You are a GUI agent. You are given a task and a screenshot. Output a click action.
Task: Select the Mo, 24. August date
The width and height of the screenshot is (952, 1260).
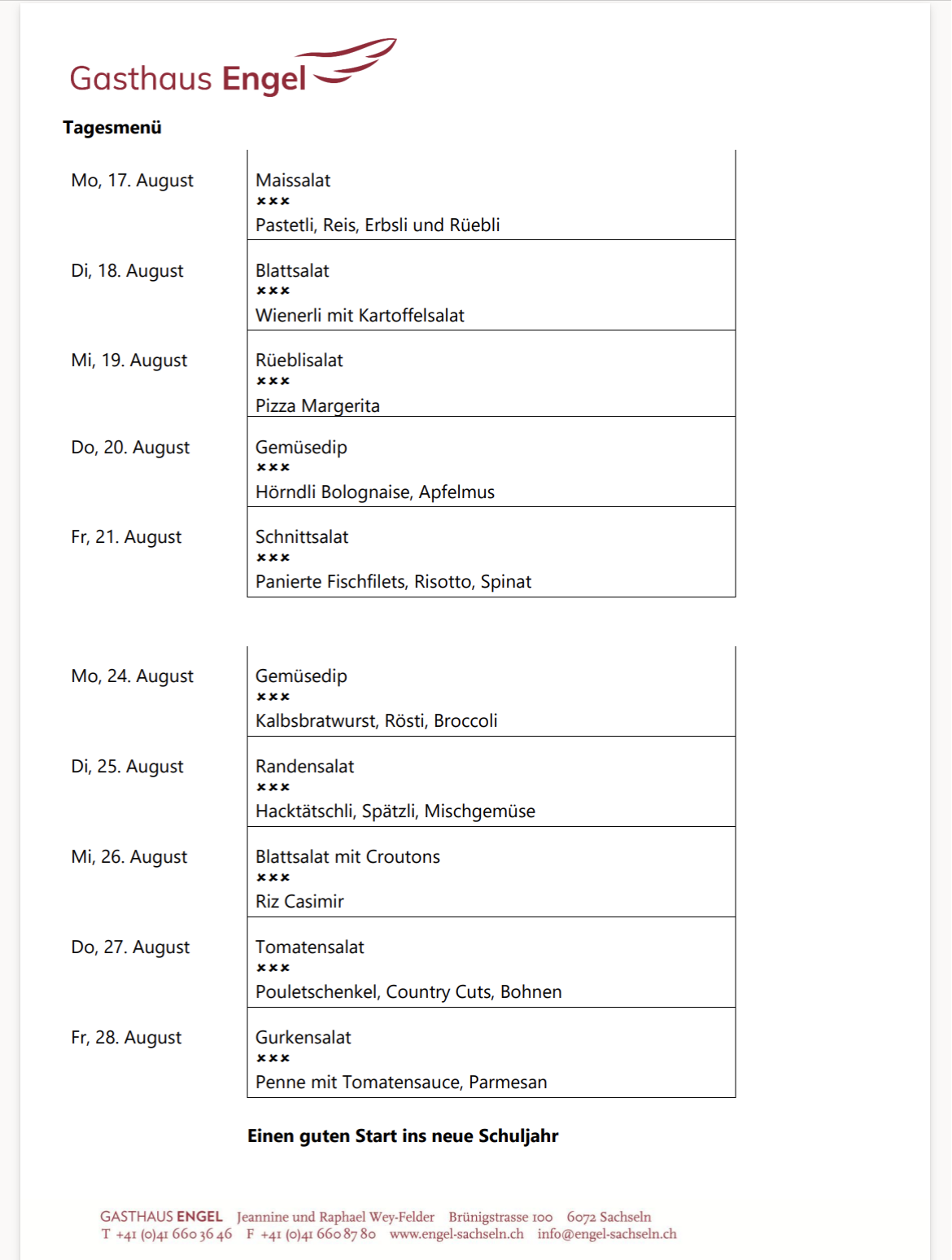[x=133, y=676]
